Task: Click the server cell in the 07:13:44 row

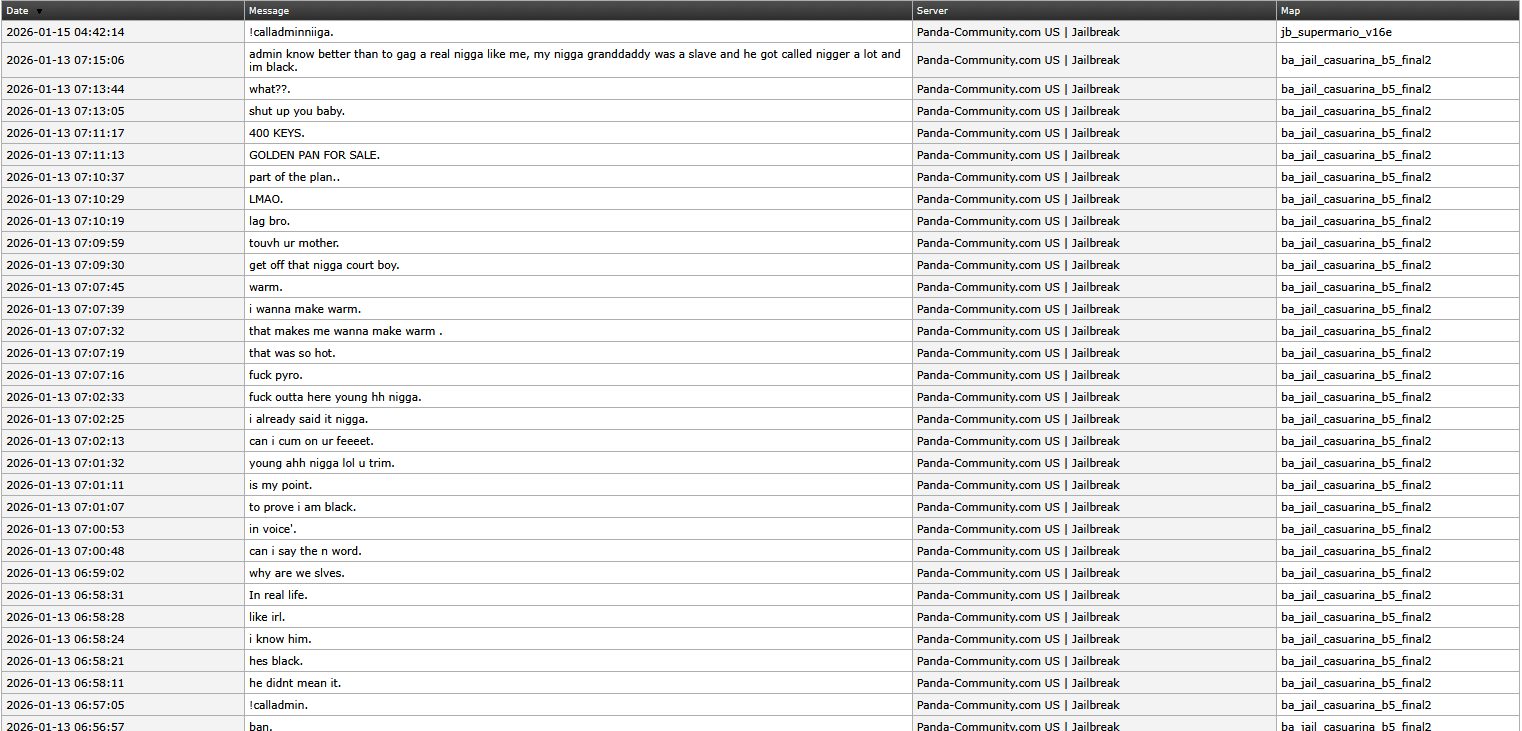Action: coord(1018,89)
